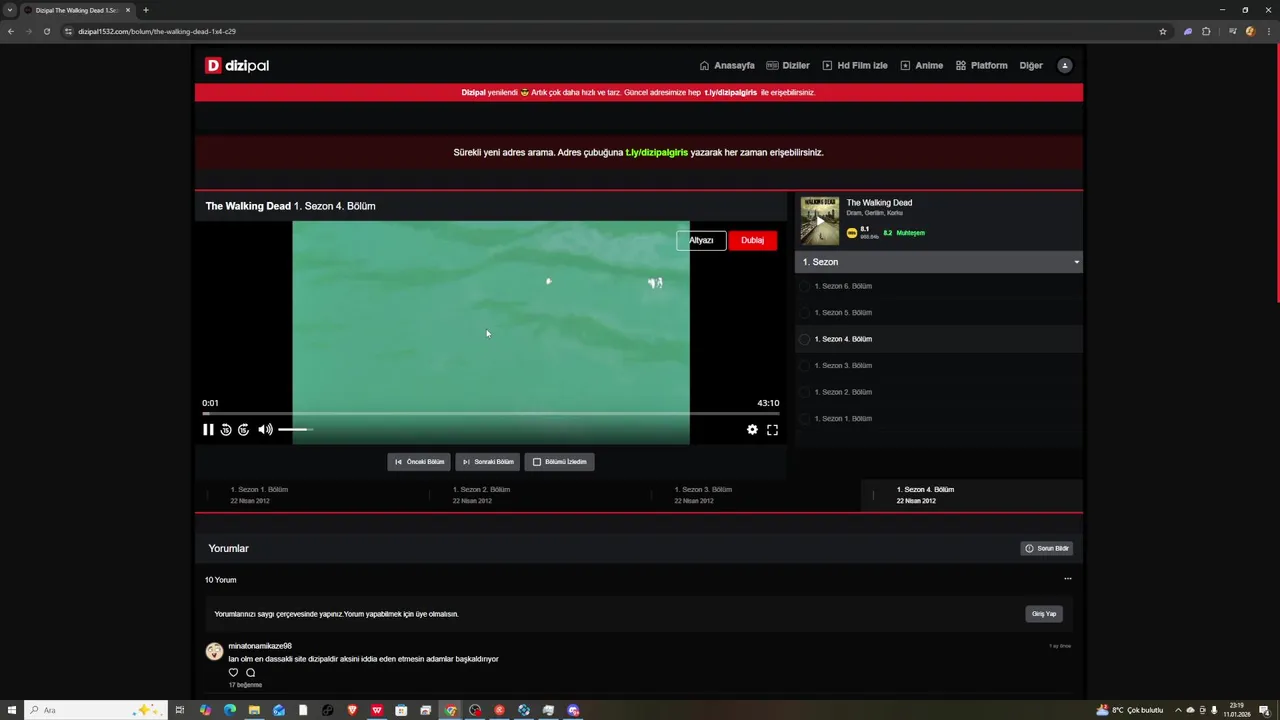Click the dizipal logo
Image resolution: width=1280 pixels, height=720 pixels.
point(237,66)
